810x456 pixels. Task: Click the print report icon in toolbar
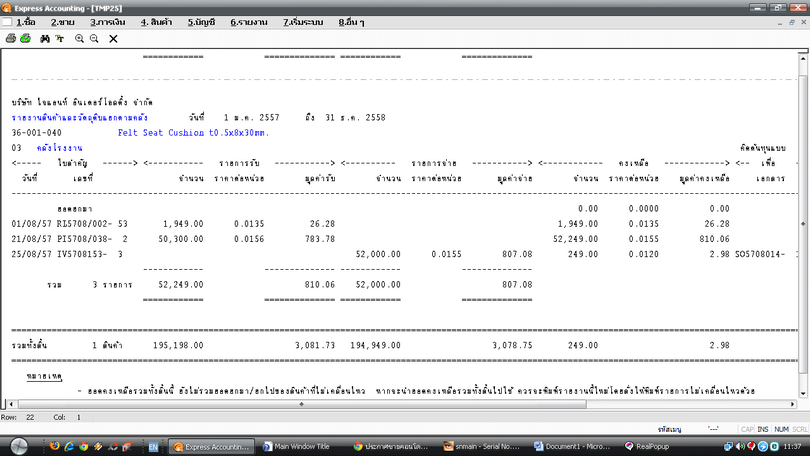point(11,38)
